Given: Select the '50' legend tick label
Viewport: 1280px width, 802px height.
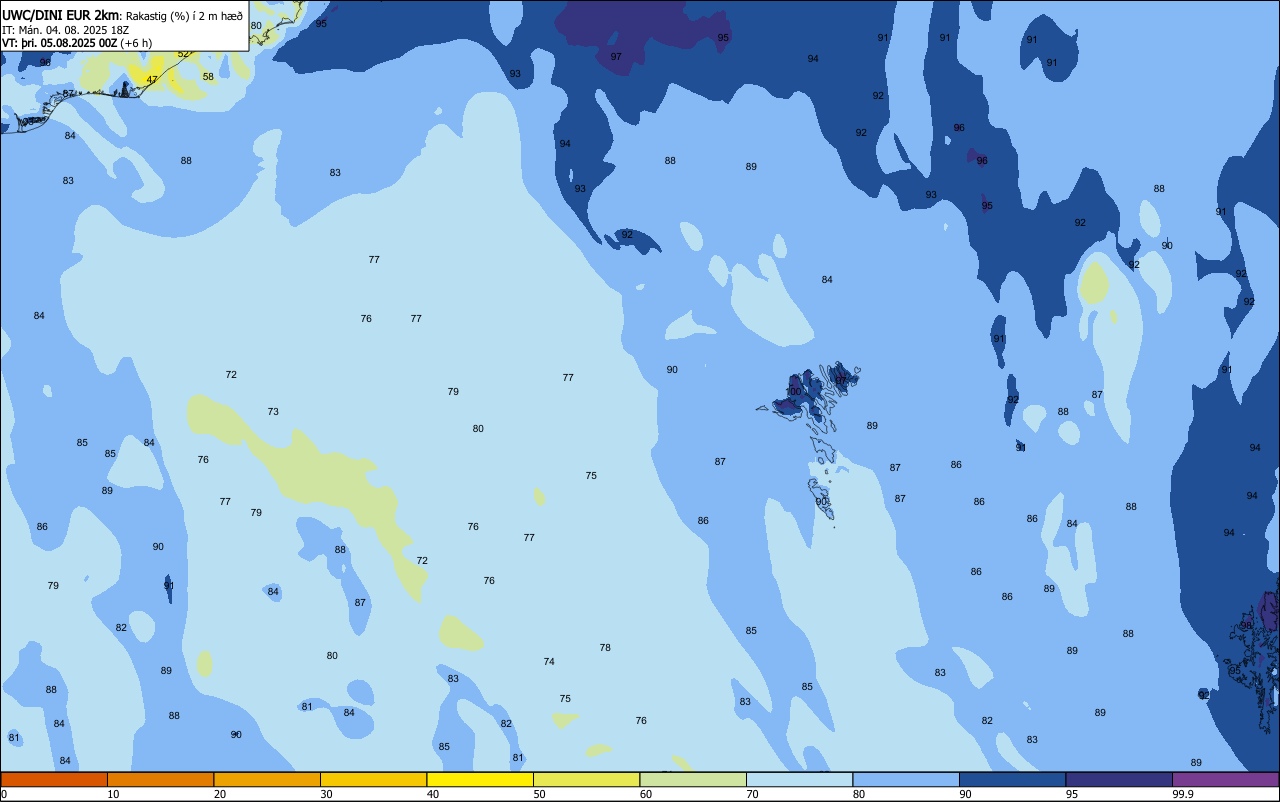Looking at the screenshot, I should [x=539, y=794].
